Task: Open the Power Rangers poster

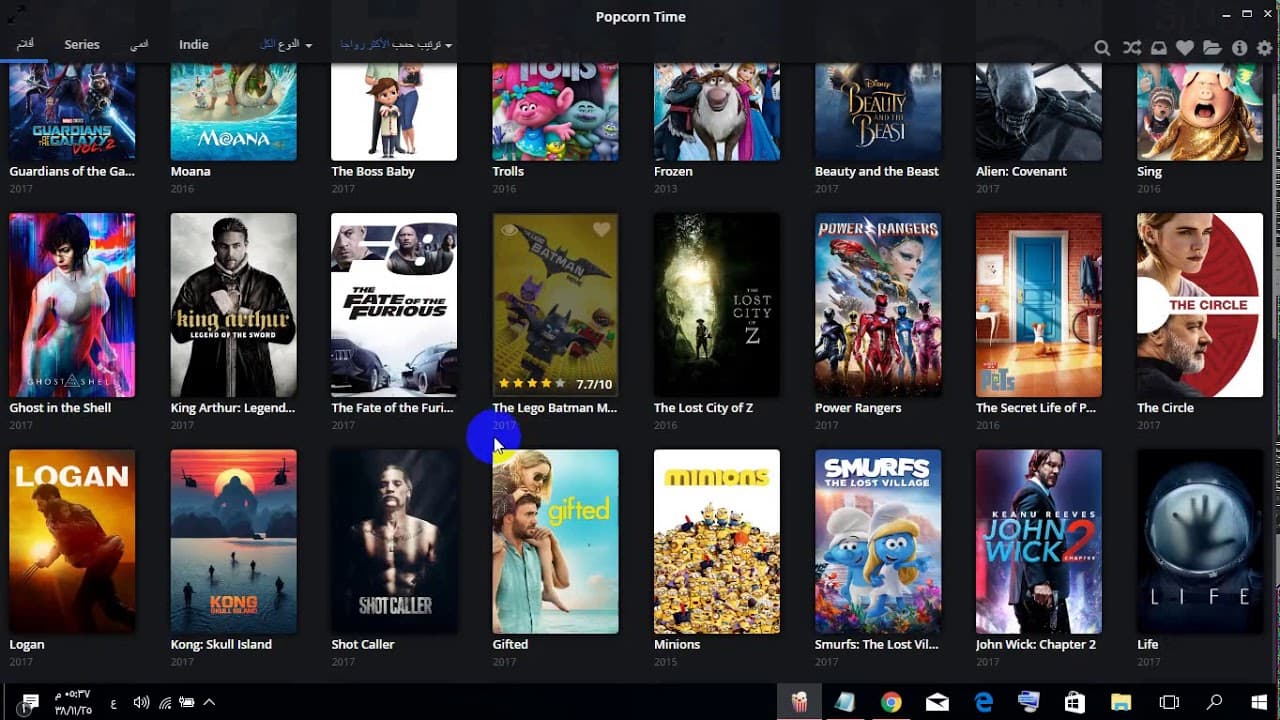Action: 878,305
